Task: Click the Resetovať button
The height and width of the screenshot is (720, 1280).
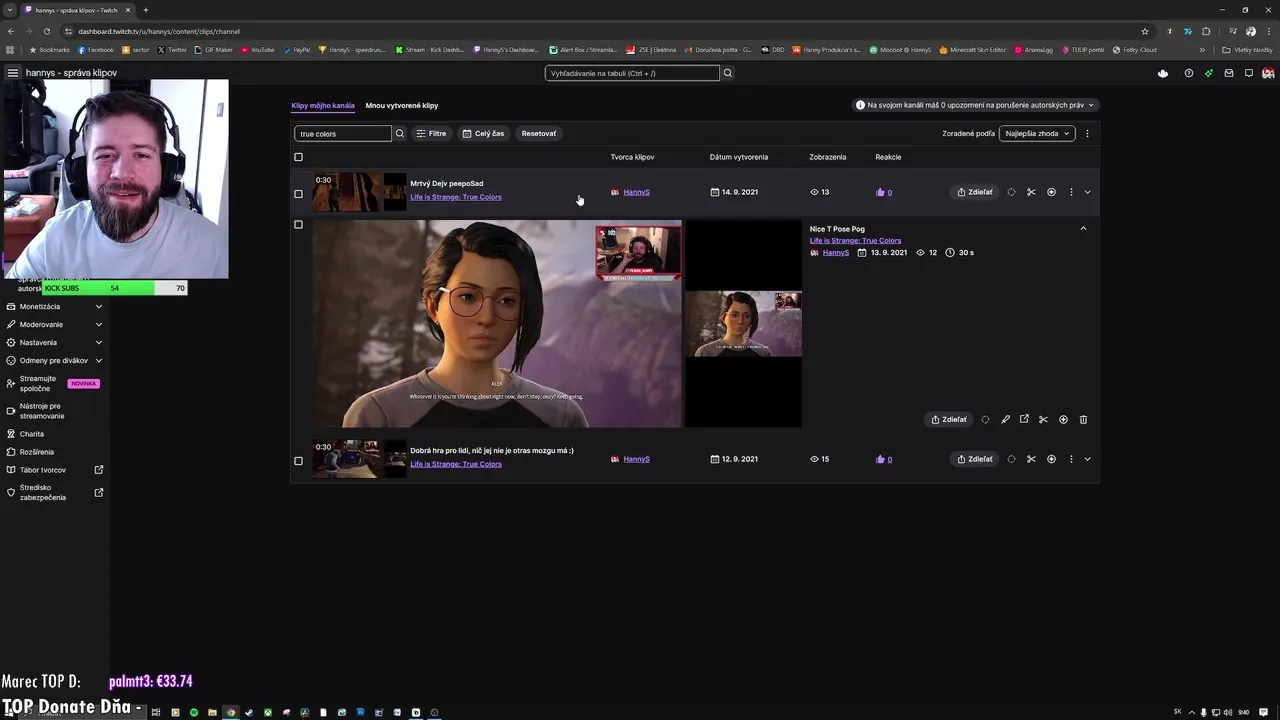Action: pyautogui.click(x=539, y=133)
